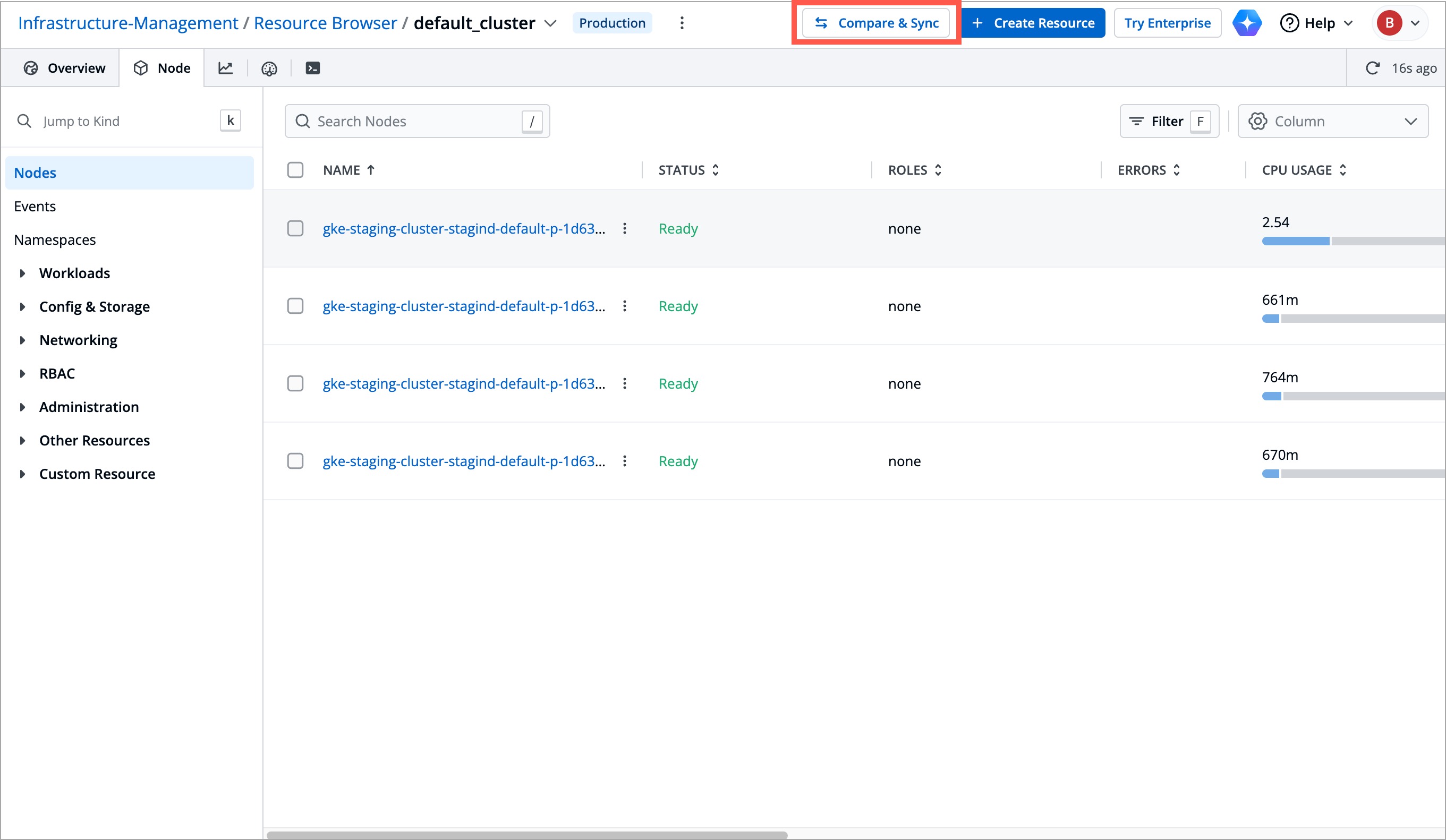The height and width of the screenshot is (840, 1446).
Task: Open the AI assistant
Action: [1246, 23]
